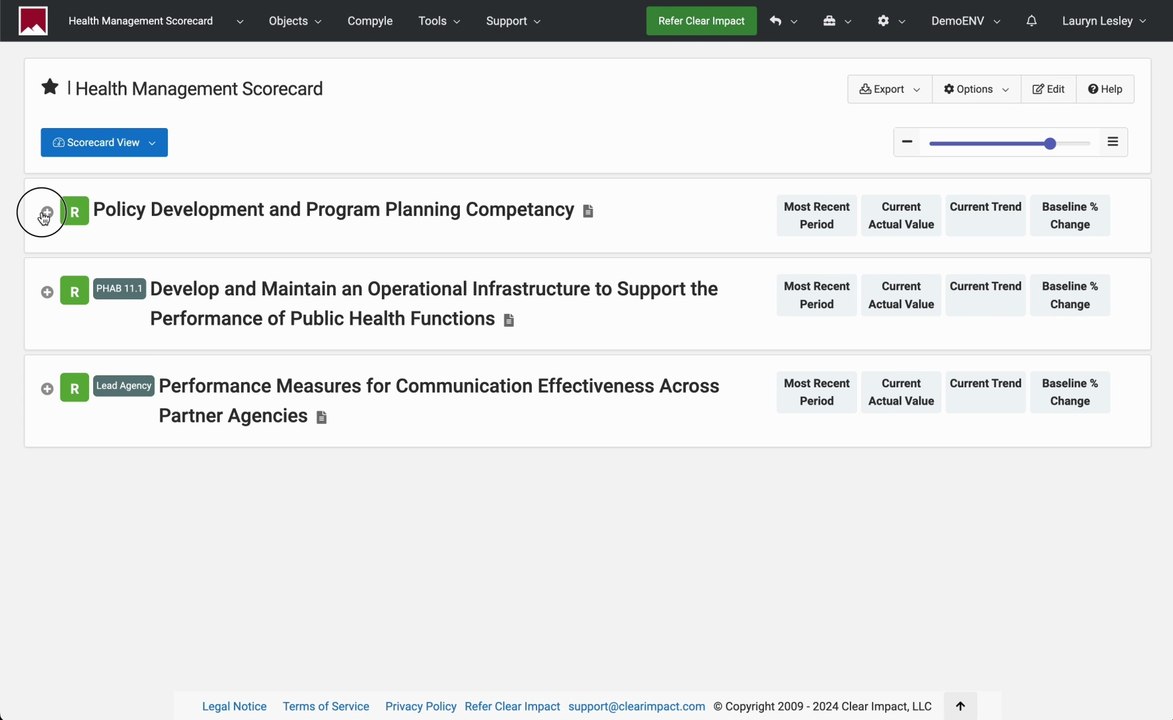Open the Health Management Scorecard navbar dropdown

[156, 21]
